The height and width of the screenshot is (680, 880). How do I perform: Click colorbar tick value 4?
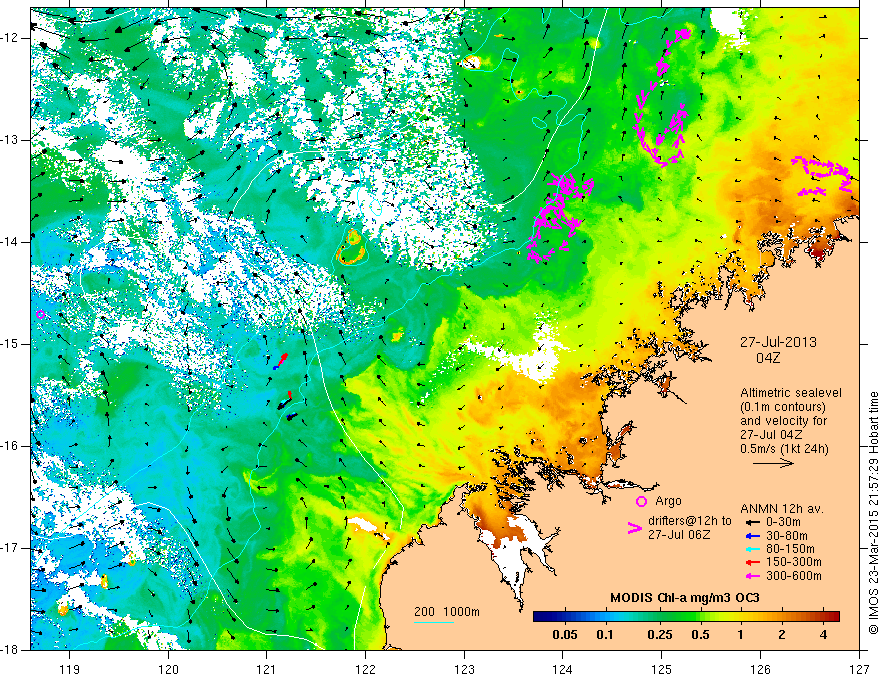pos(823,635)
